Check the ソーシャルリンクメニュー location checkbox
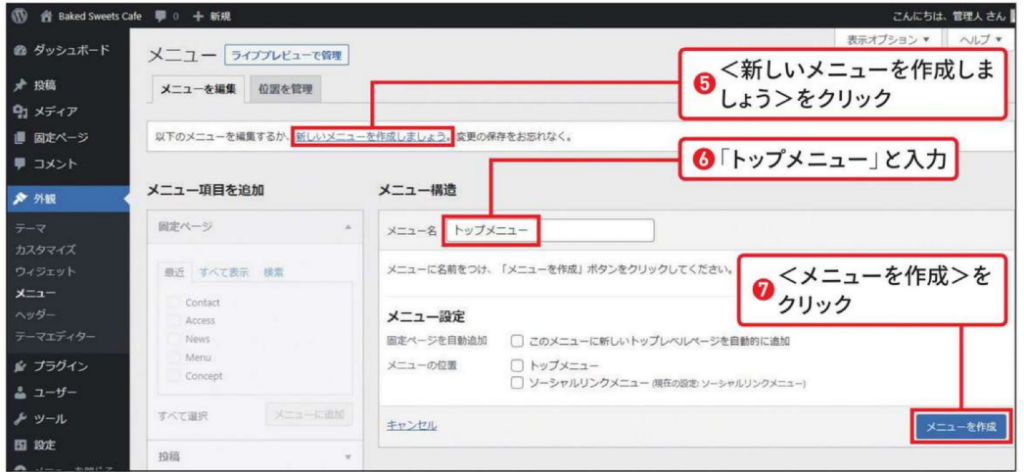Viewport: 1024px width, 472px height. point(517,382)
